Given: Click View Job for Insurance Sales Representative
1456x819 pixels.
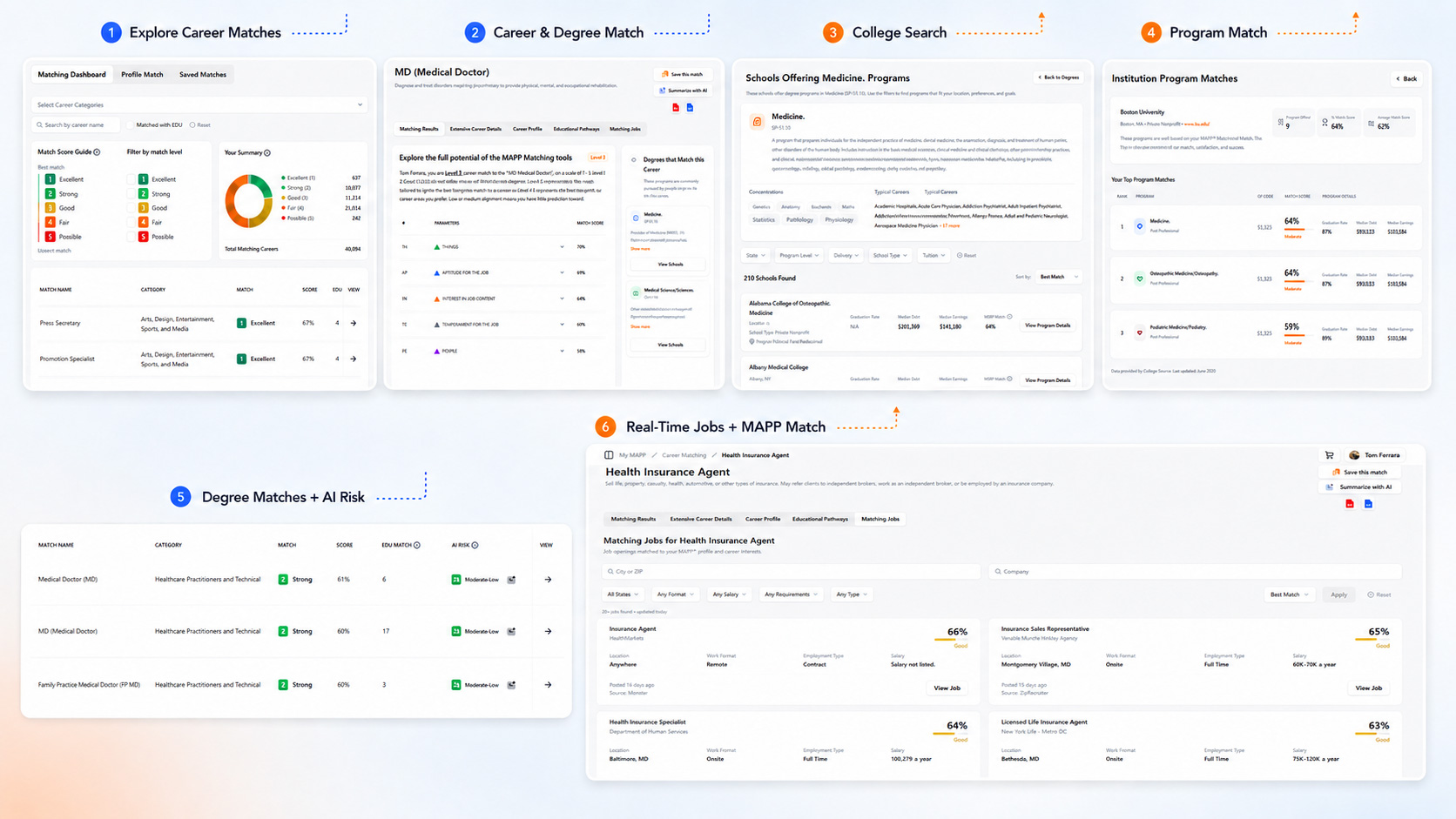Looking at the screenshot, I should click(x=1368, y=688).
